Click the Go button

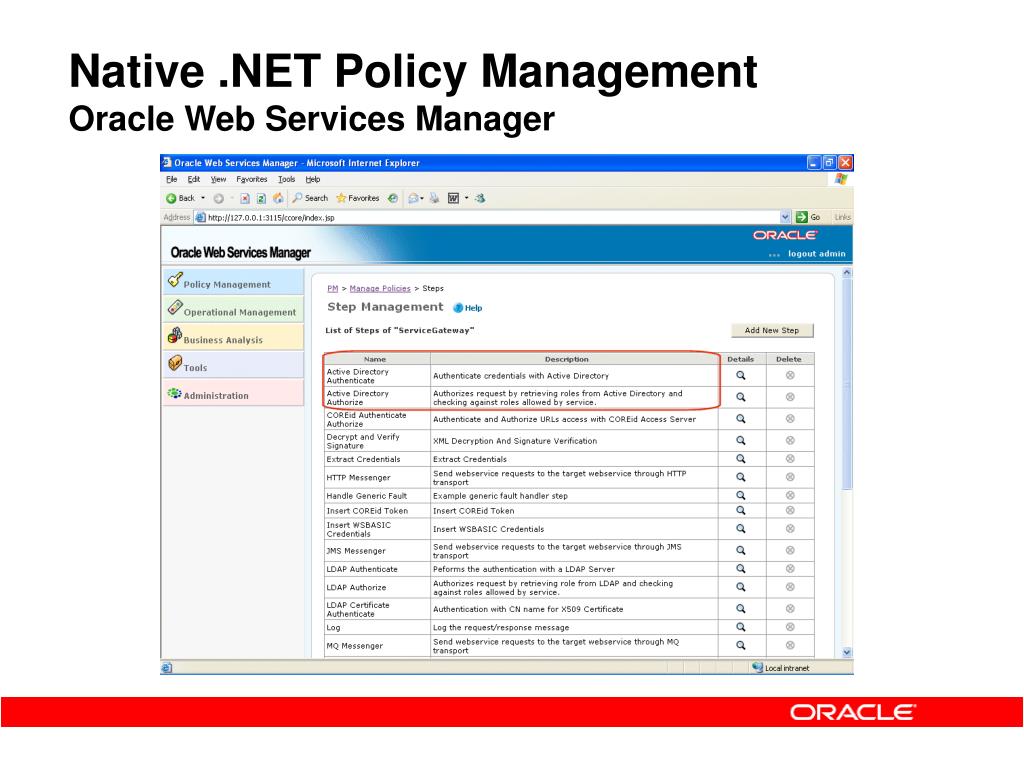(x=808, y=217)
